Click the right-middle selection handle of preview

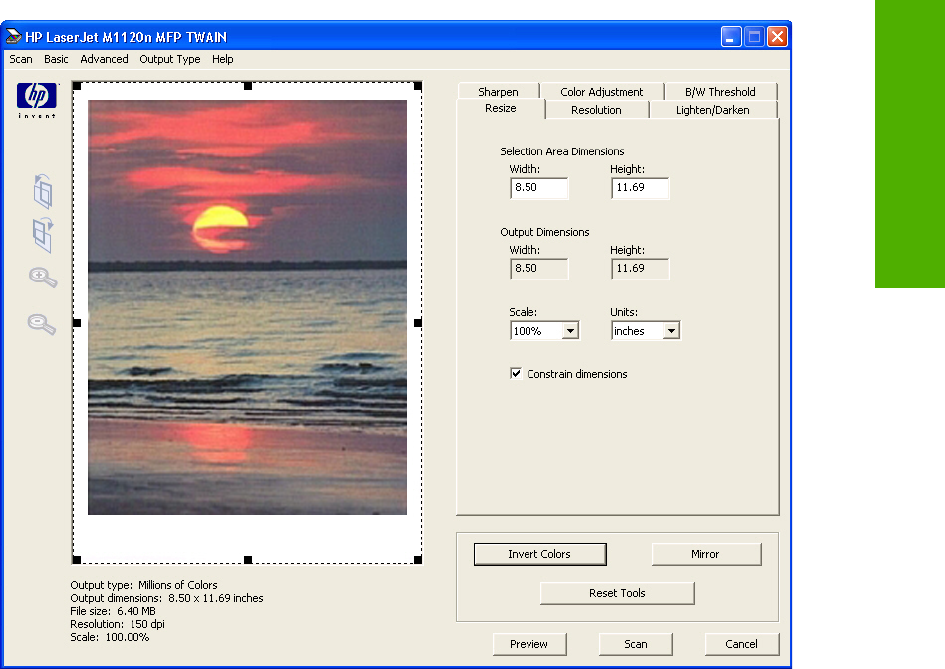tap(418, 323)
